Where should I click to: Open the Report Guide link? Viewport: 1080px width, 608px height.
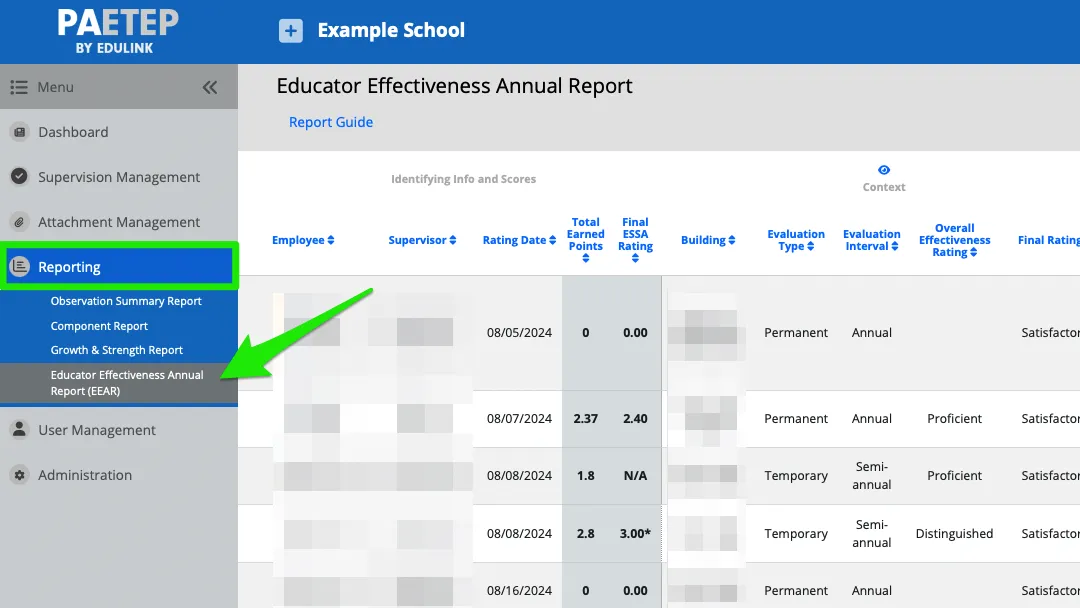[330, 121]
